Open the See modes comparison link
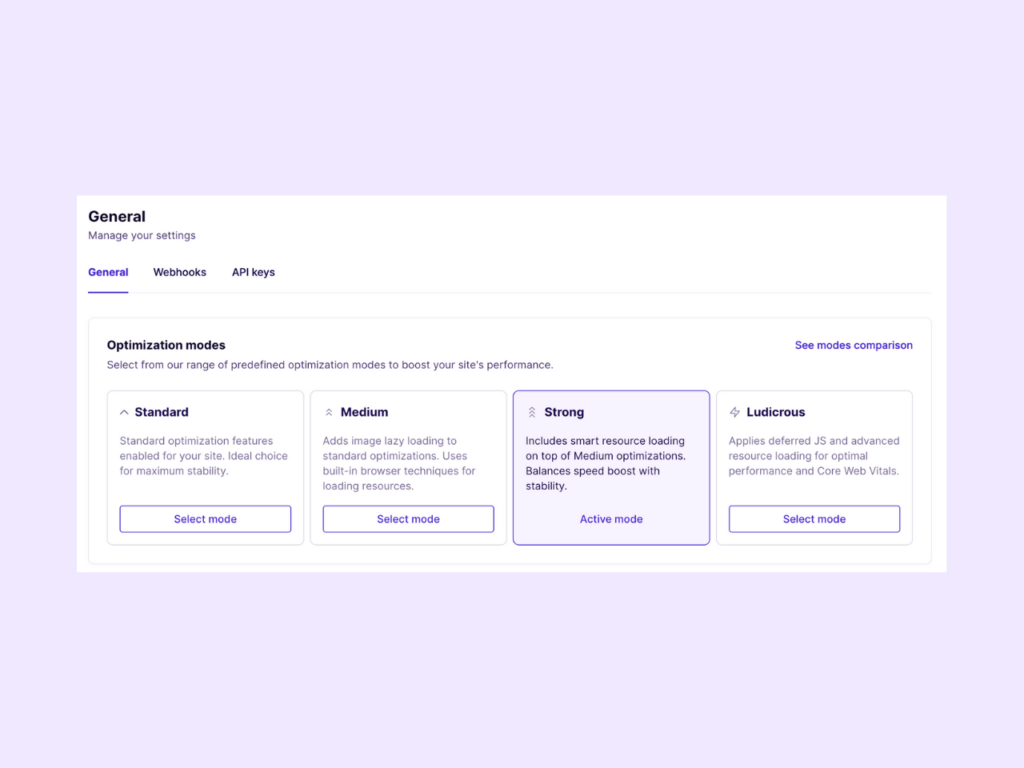 point(854,345)
